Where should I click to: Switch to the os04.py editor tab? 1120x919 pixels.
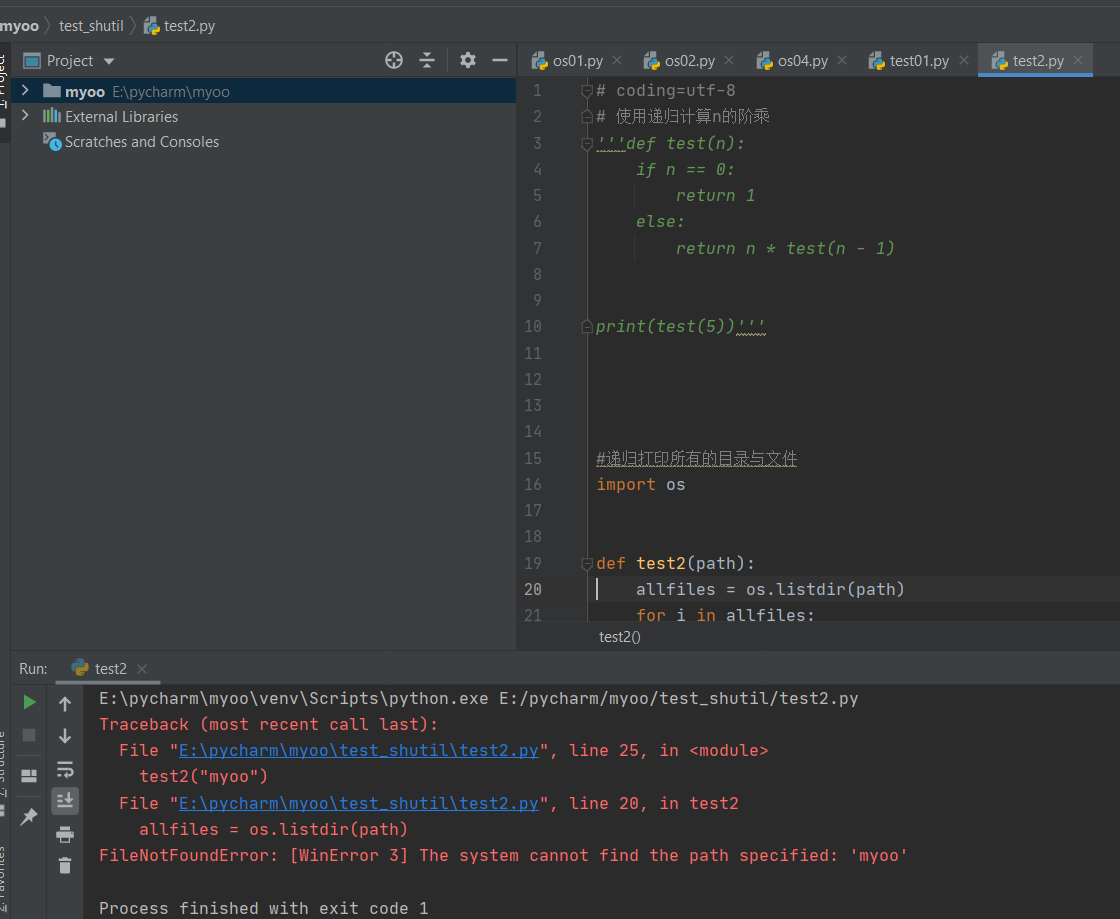pyautogui.click(x=802, y=61)
